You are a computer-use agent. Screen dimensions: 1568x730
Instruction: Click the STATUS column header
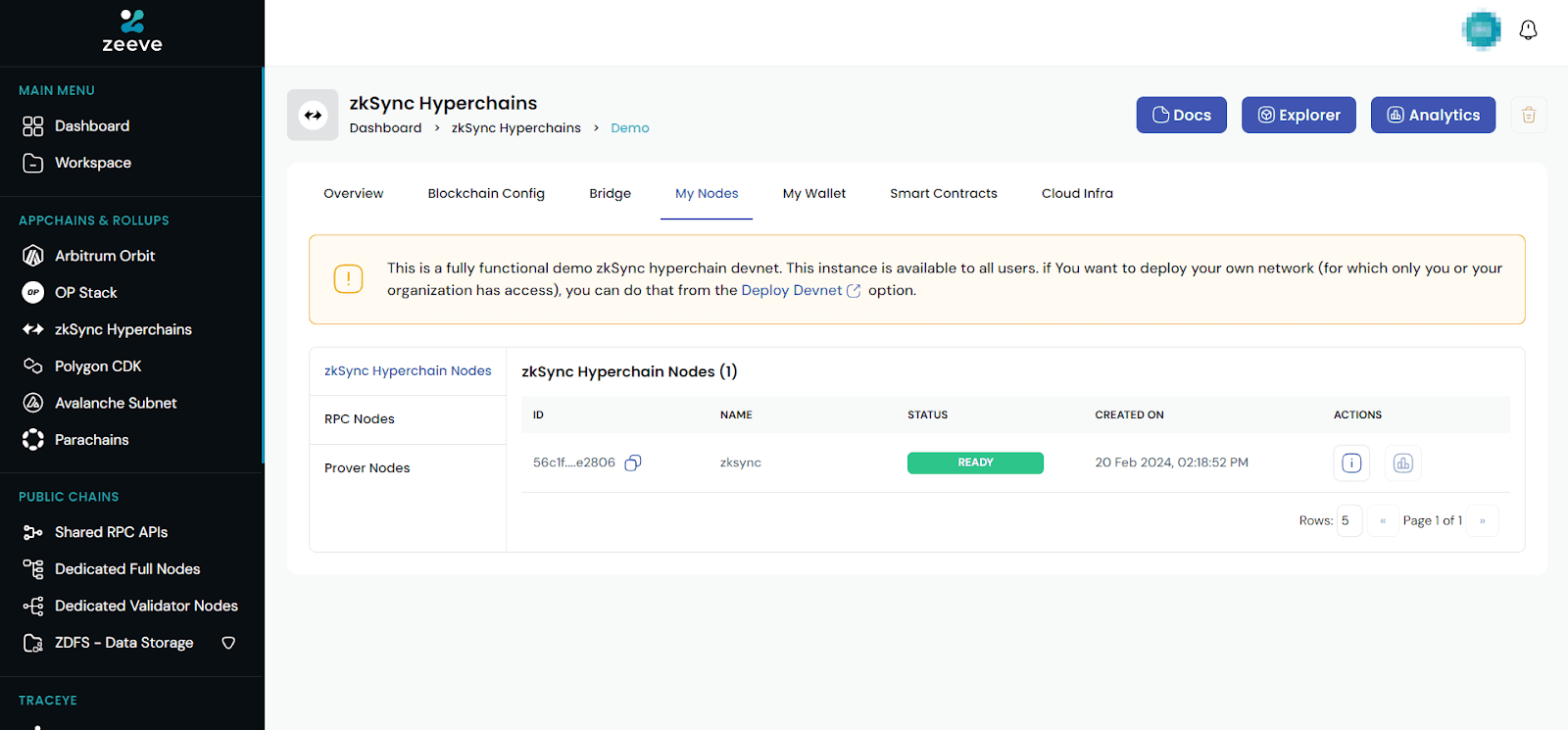coord(927,415)
